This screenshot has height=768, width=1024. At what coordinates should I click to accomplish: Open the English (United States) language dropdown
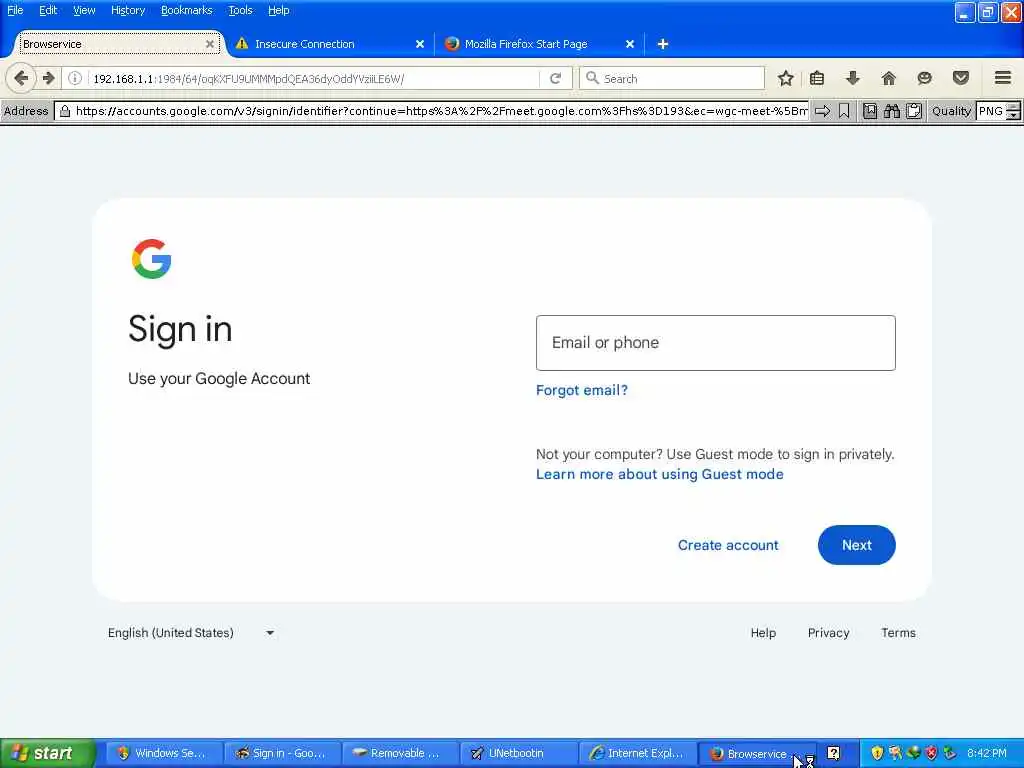pyautogui.click(x=191, y=633)
